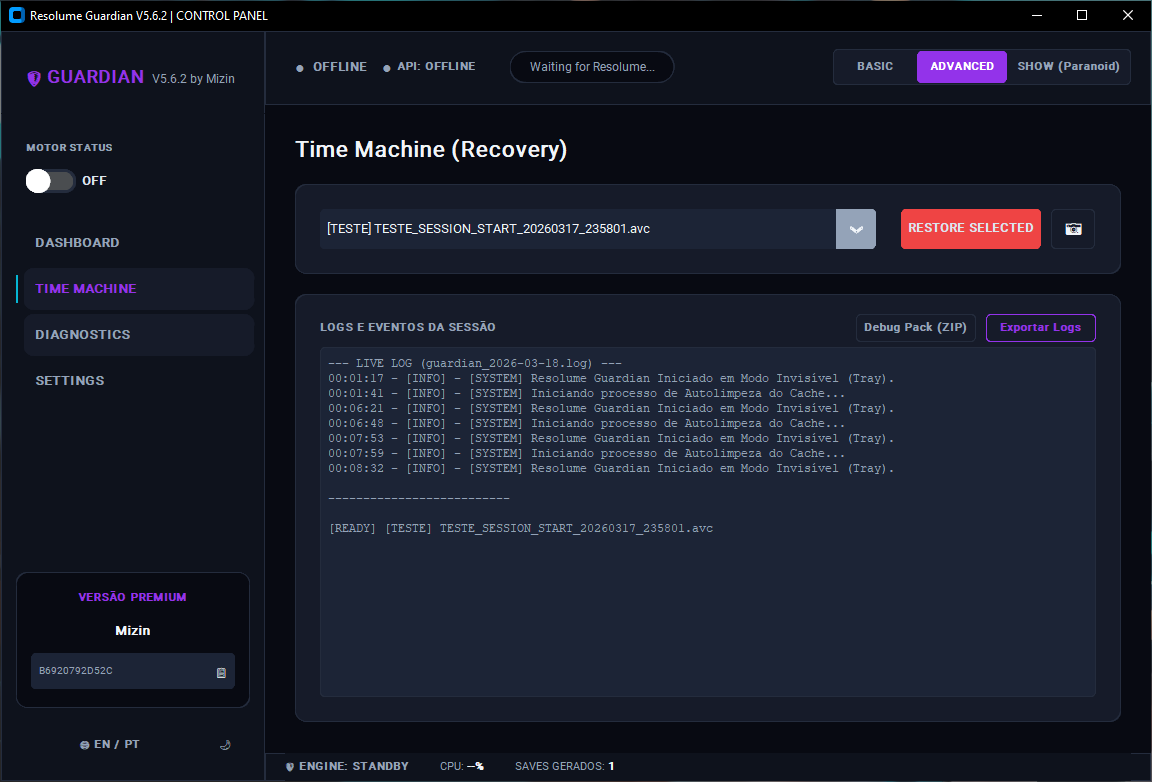Click the Guardian shield logo icon
Viewport: 1152px width, 782px height.
[34, 79]
